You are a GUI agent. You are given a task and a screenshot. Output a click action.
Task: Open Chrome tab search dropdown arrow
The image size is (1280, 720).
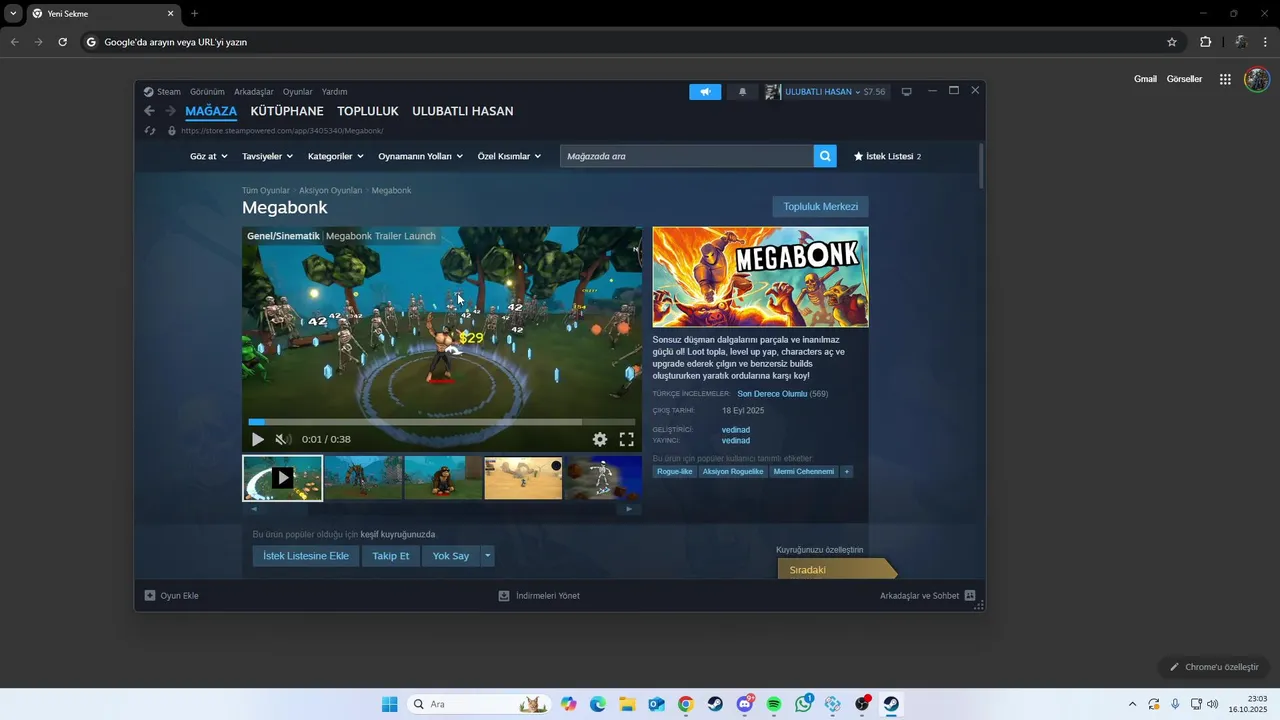point(13,13)
